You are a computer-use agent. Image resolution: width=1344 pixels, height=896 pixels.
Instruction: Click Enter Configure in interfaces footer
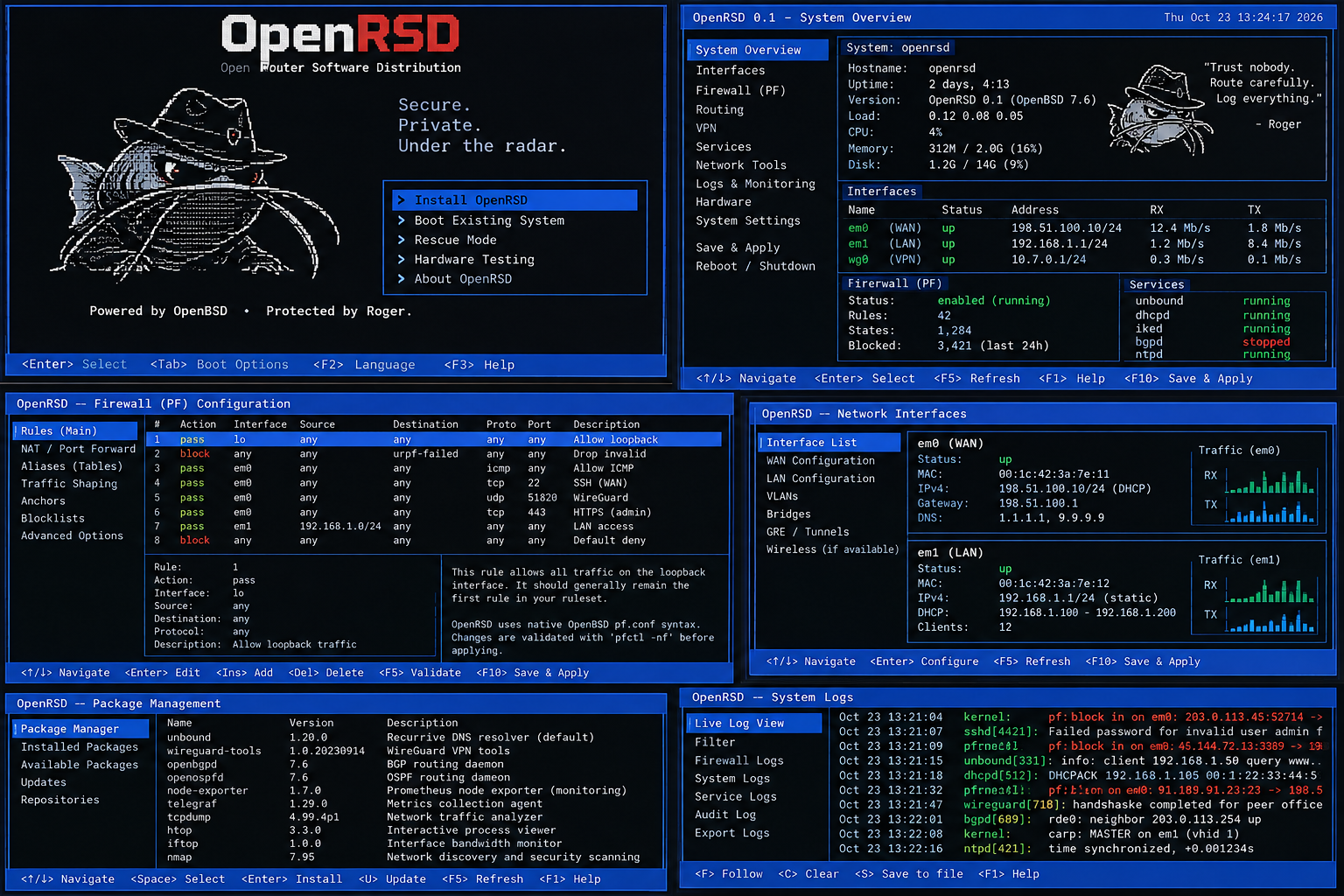coord(924,661)
